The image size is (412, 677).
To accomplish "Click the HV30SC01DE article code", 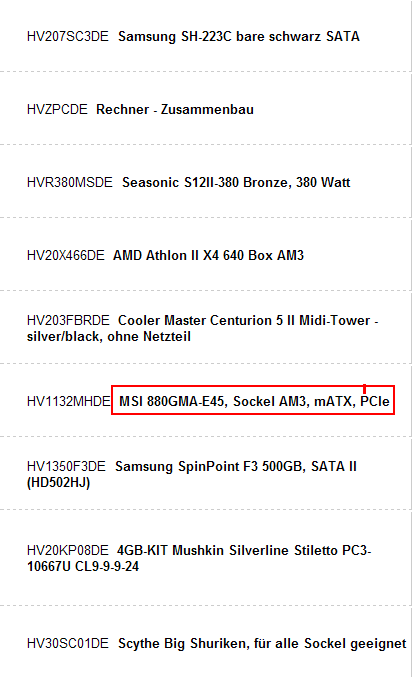I will (68, 643).
